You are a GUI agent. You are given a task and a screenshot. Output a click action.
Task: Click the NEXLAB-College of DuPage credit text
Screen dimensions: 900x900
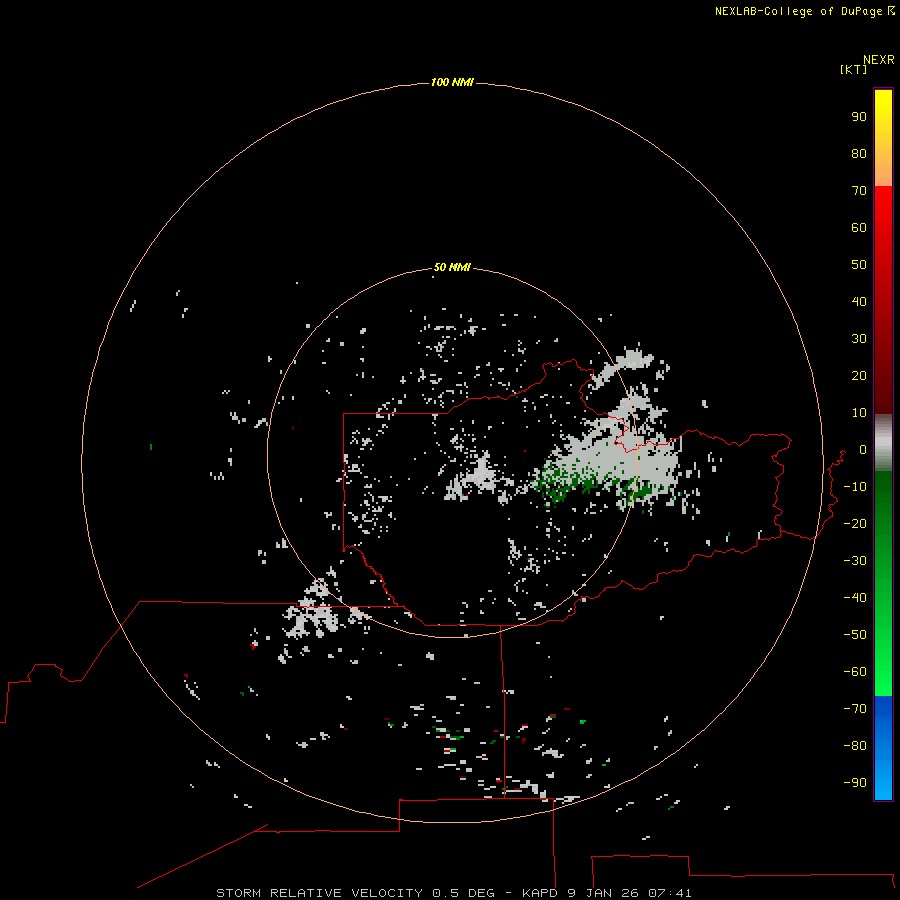pyautogui.click(x=804, y=11)
